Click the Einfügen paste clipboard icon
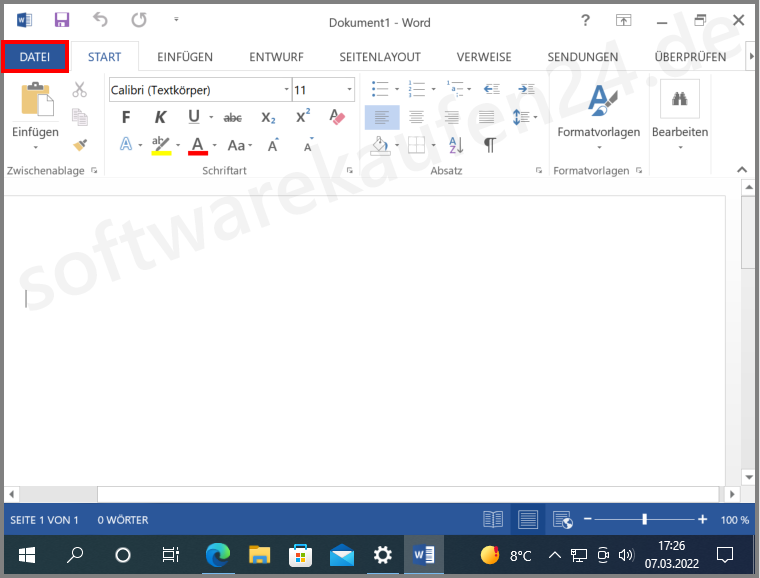Screen dimensions: 760x578 37,99
